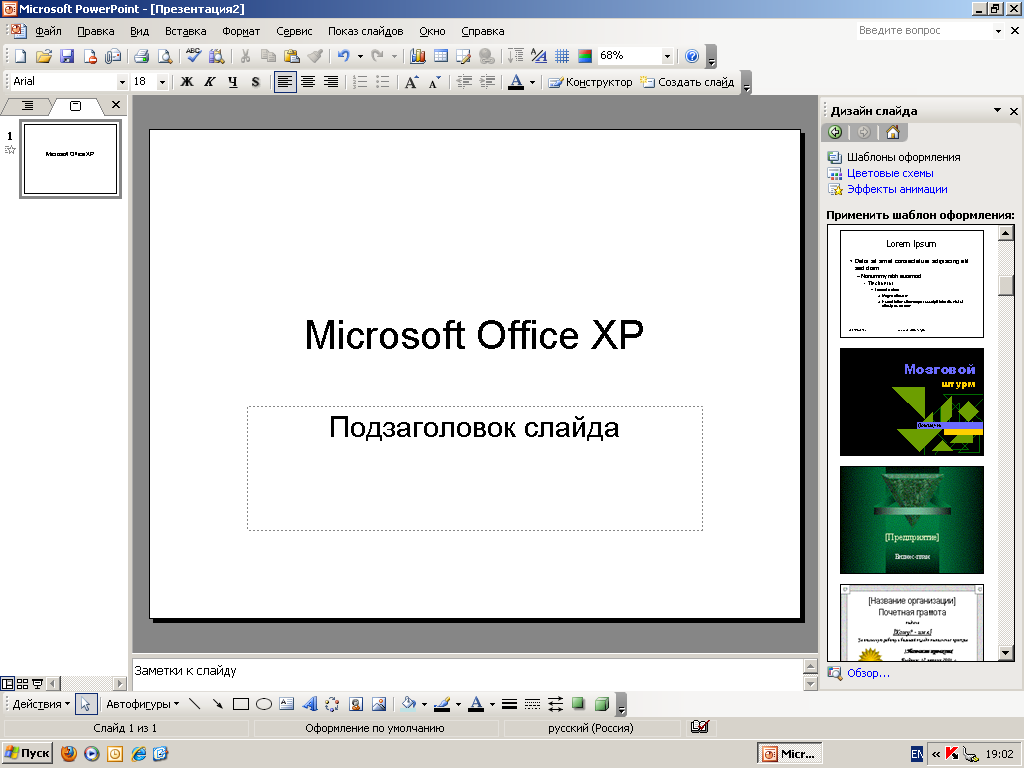Click the Cut scissors icon
Viewport: 1024px width, 768px height.
245,57
